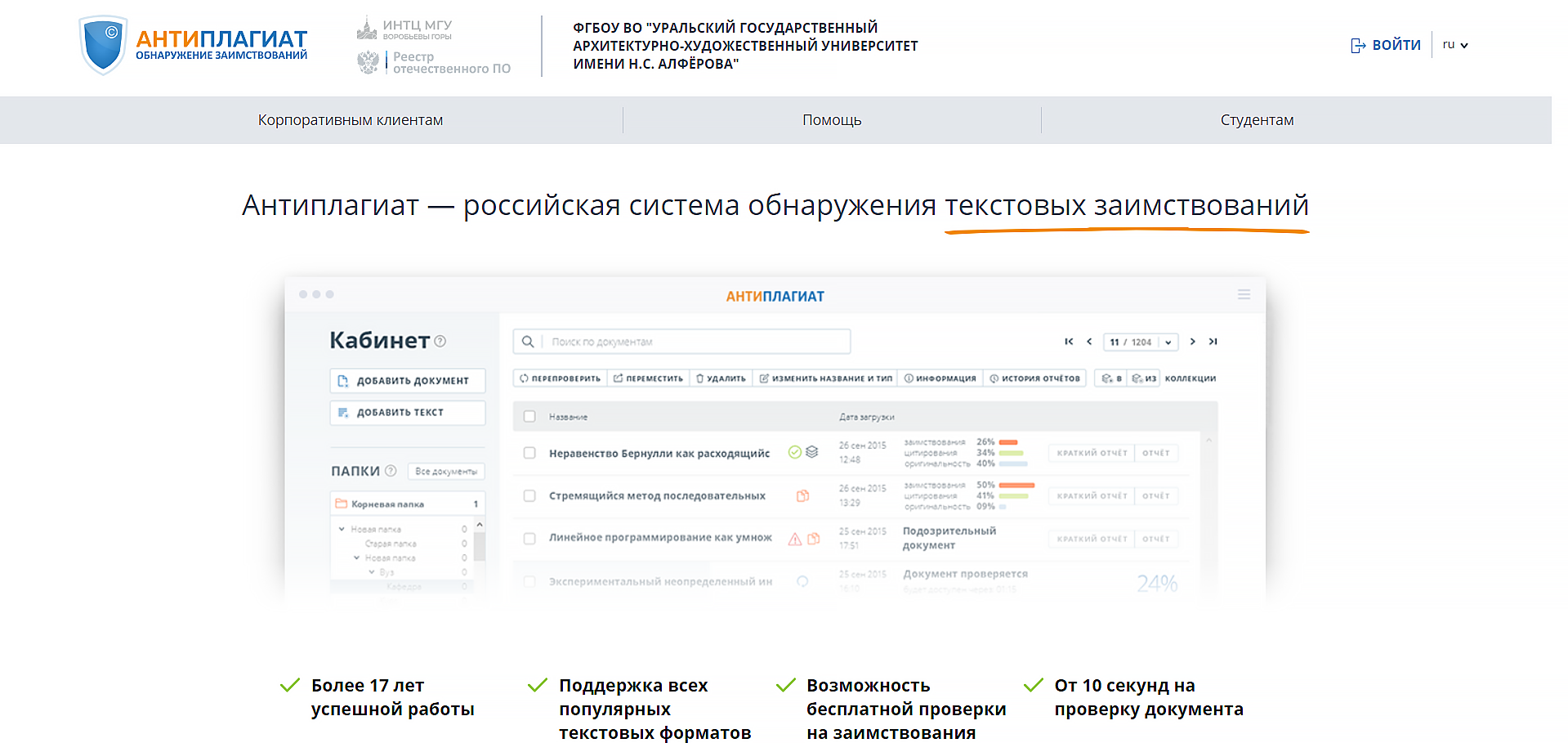Click the hamburger menu icon in preview

click(1244, 294)
